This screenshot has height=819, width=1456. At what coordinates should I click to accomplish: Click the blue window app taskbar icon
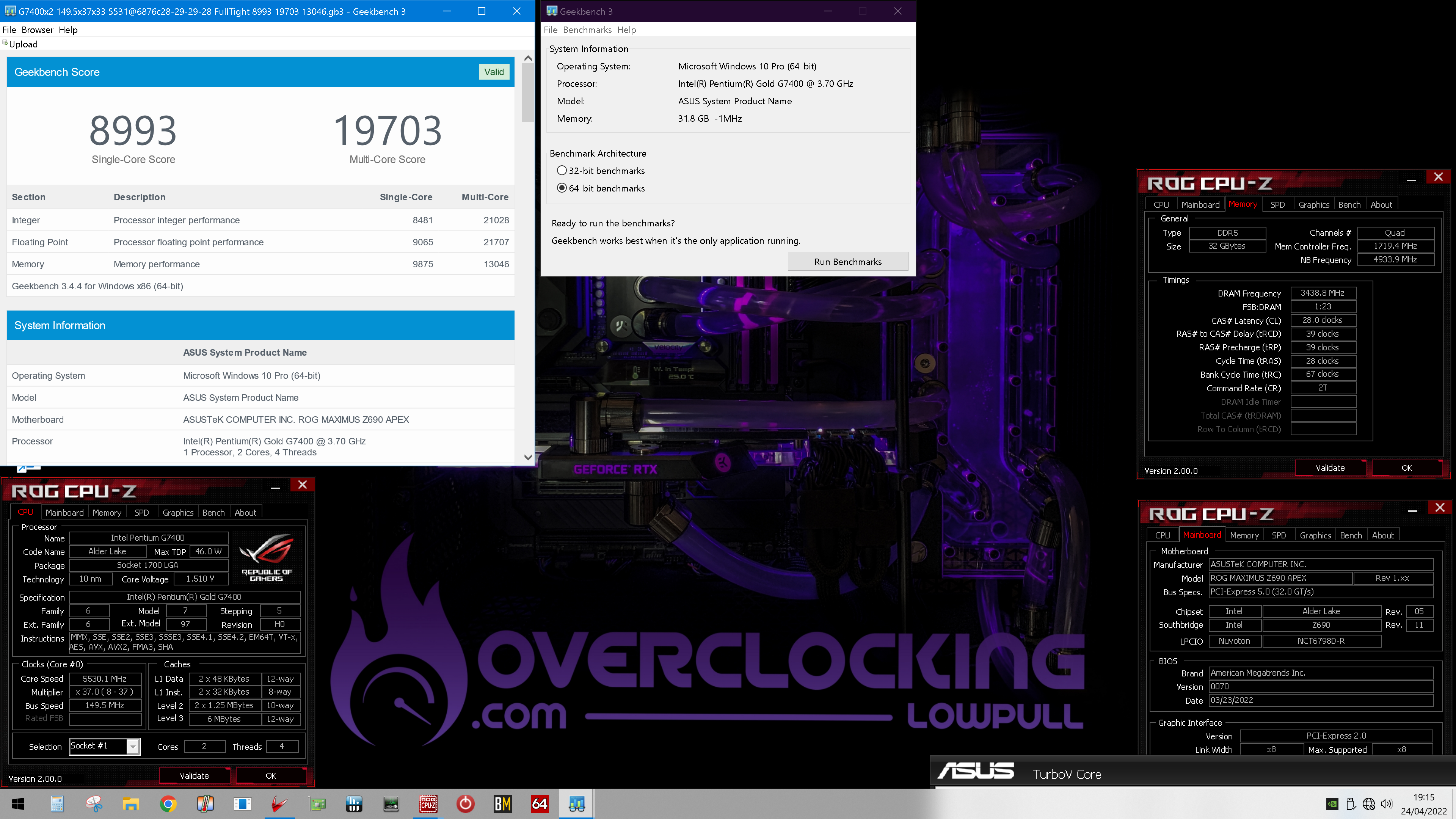(243, 803)
